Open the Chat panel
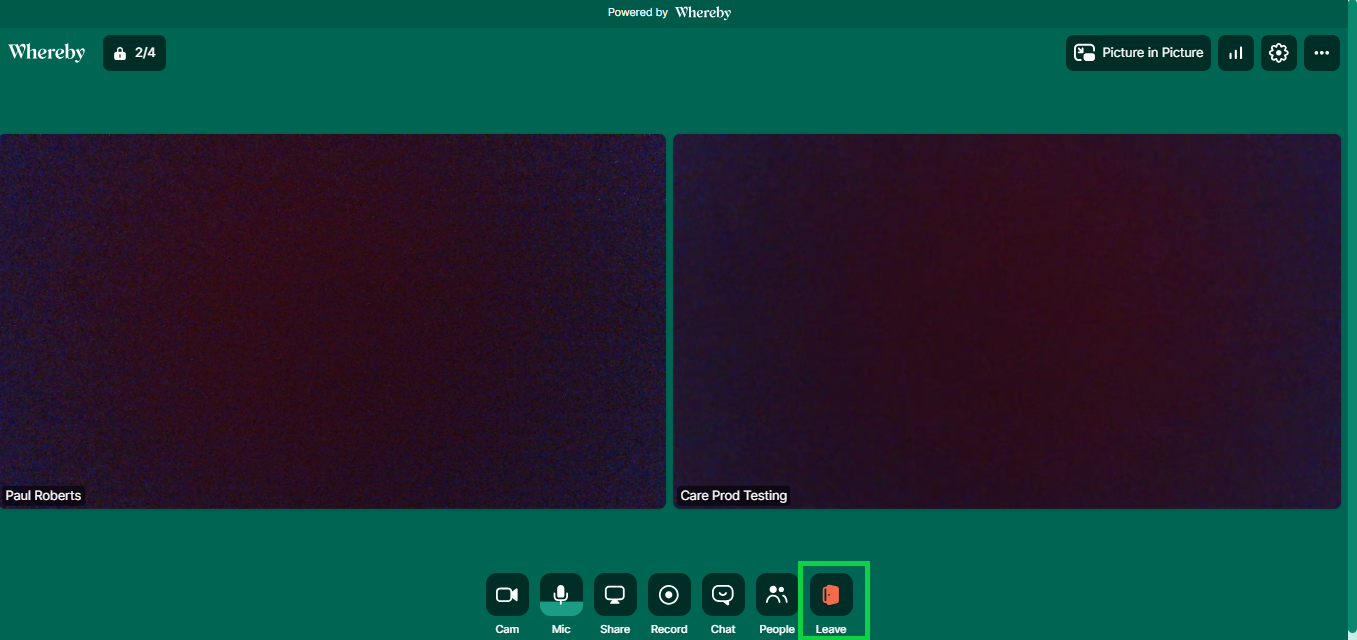 723,595
